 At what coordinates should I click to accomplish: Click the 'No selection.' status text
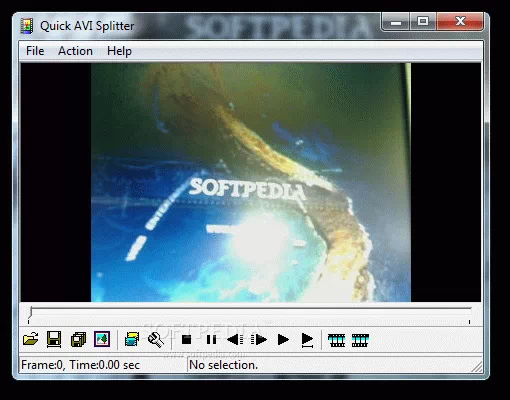[224, 365]
